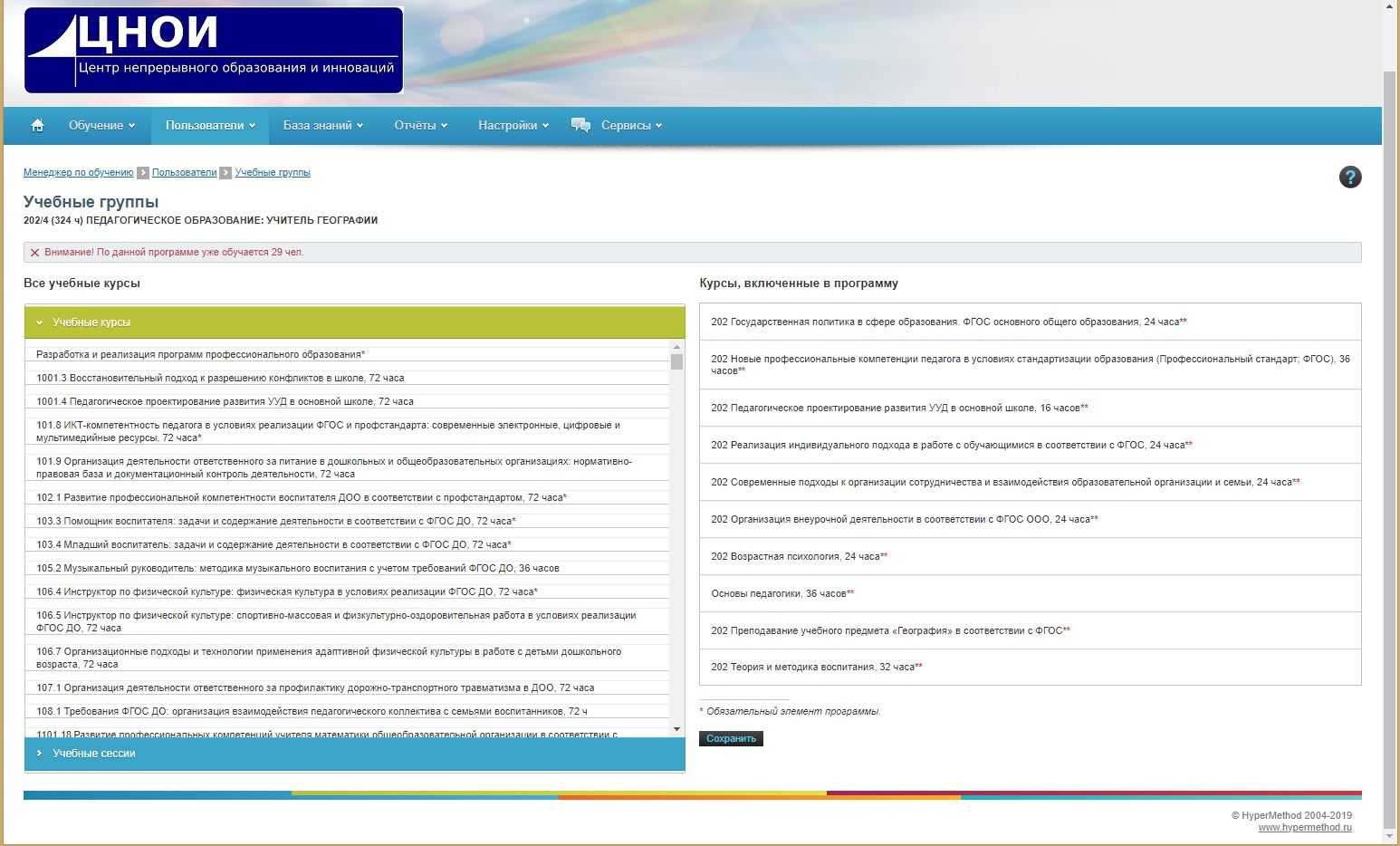Follow the Учебные группы breadcrumb link
The image size is (1400, 846).
[273, 172]
